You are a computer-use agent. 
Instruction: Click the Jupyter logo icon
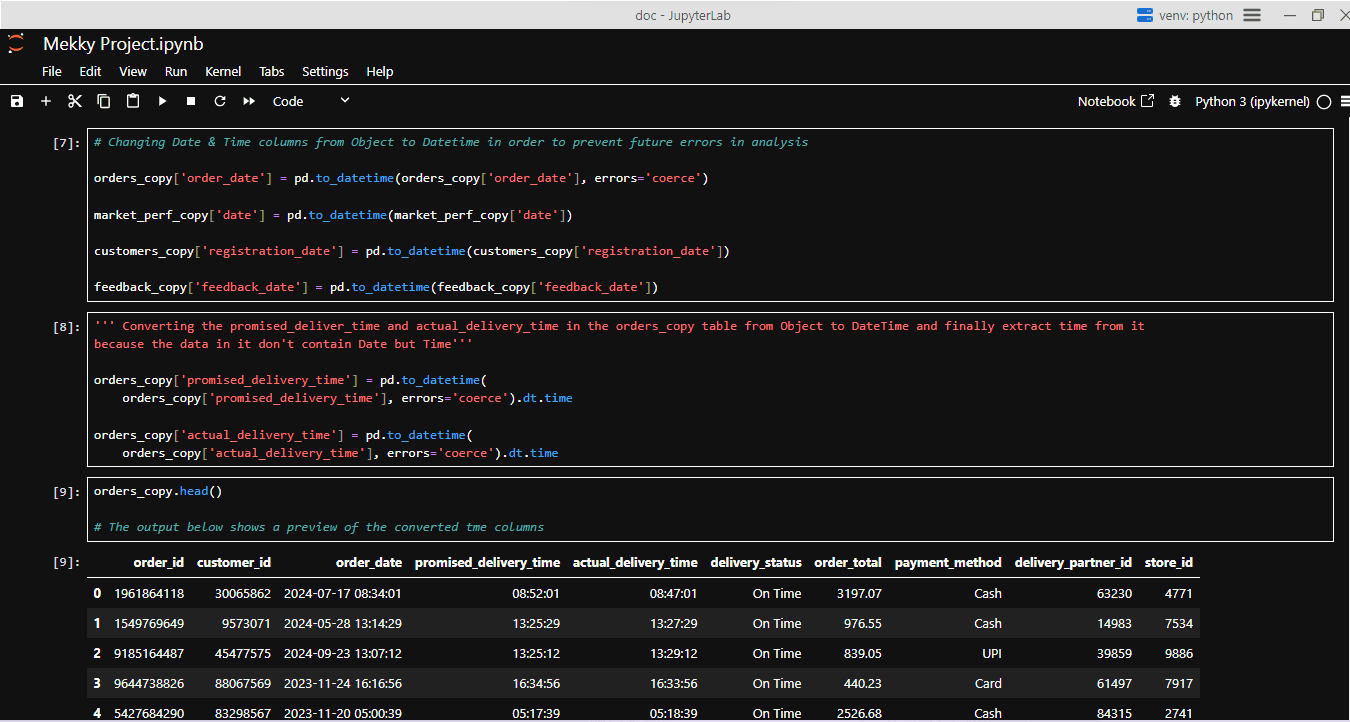coord(15,44)
